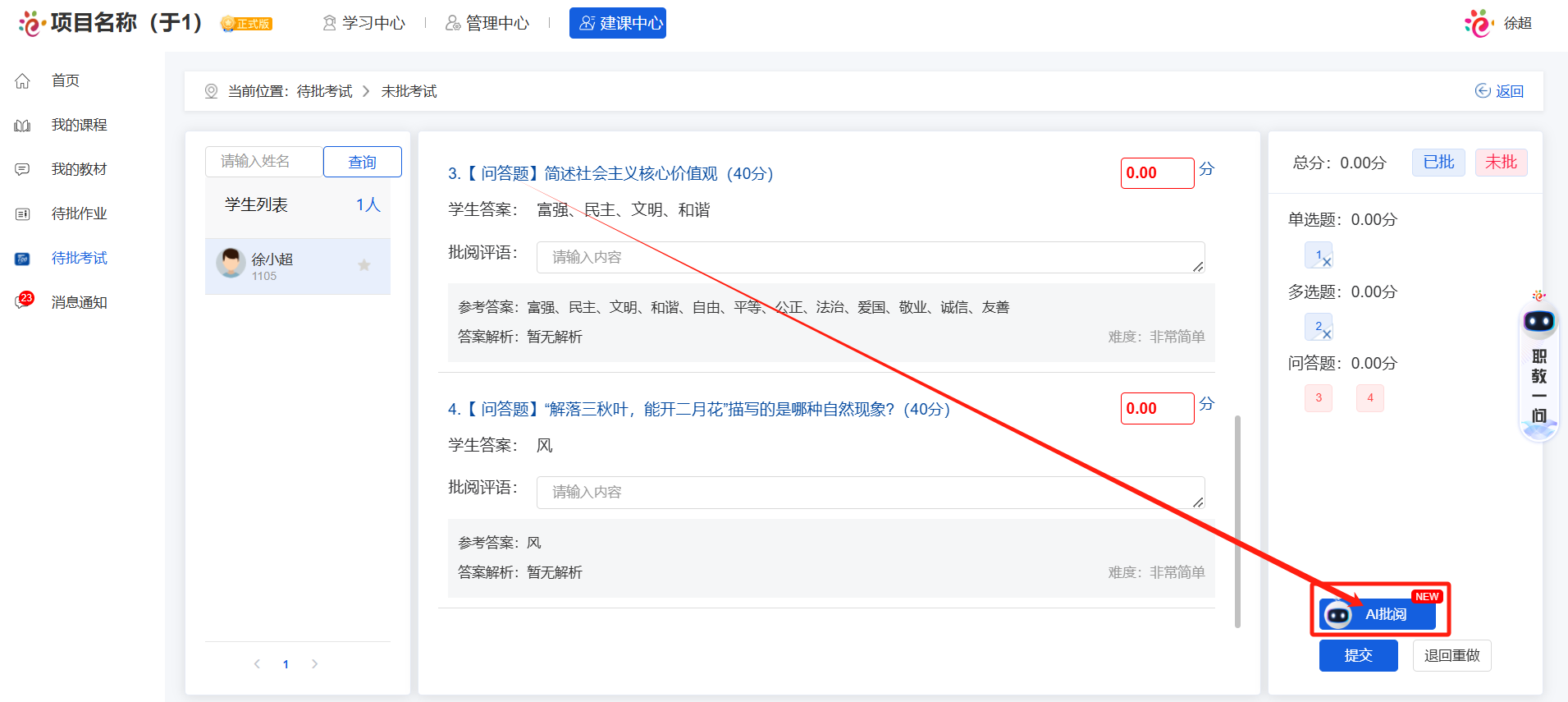
Task: Click score input field for question 3
Action: coord(1157,173)
